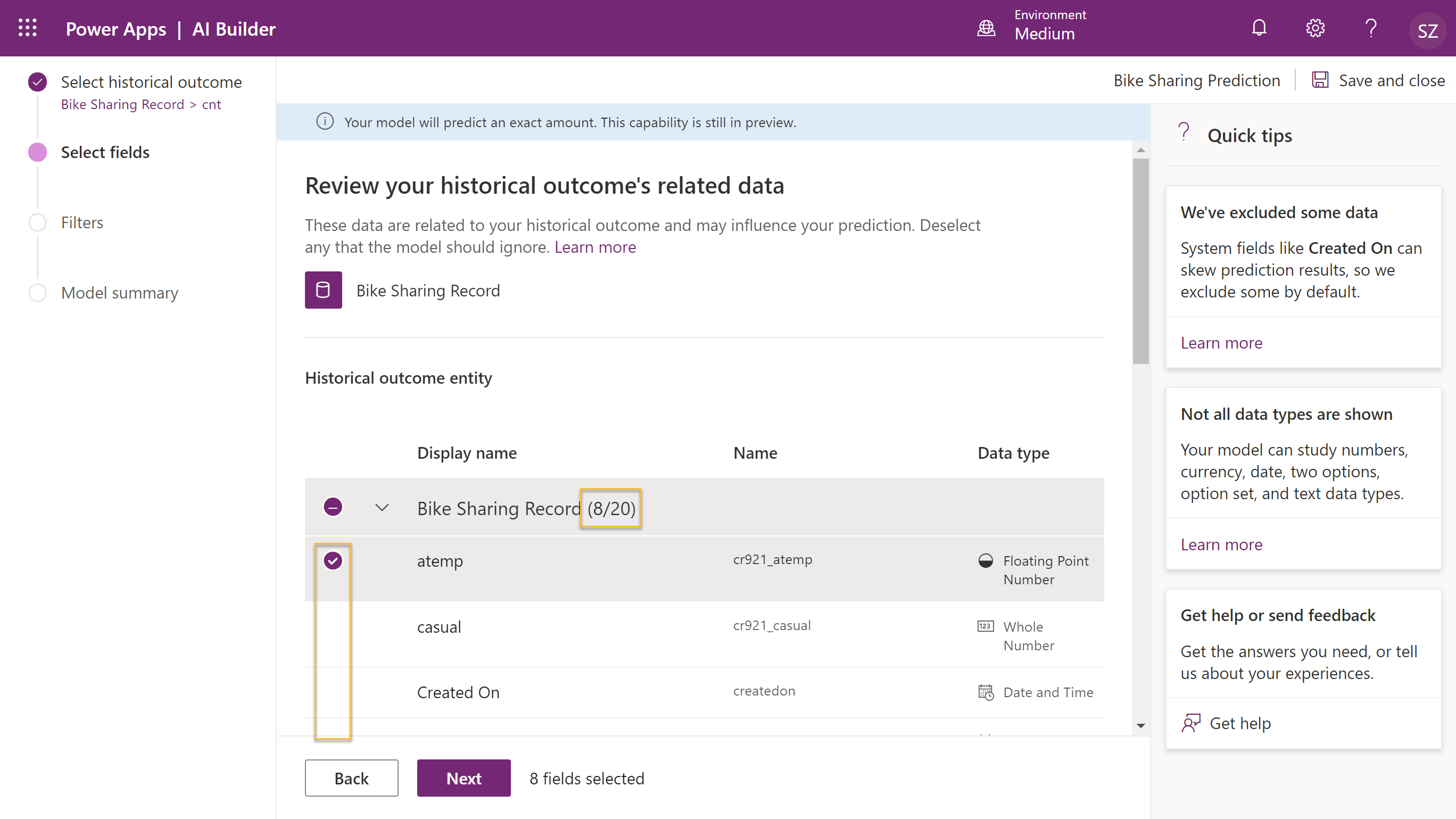Click the Save and close floppy icon
The height and width of the screenshot is (819, 1456).
(1320, 80)
